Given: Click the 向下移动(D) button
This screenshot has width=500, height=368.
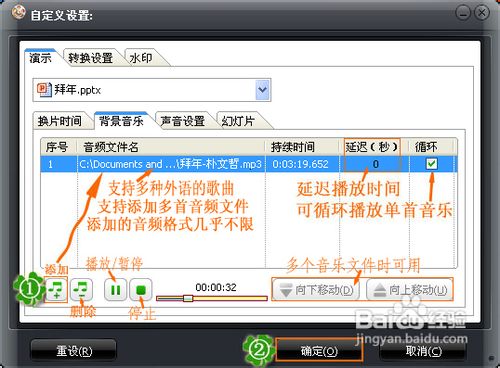Looking at the screenshot, I should tap(316, 290).
